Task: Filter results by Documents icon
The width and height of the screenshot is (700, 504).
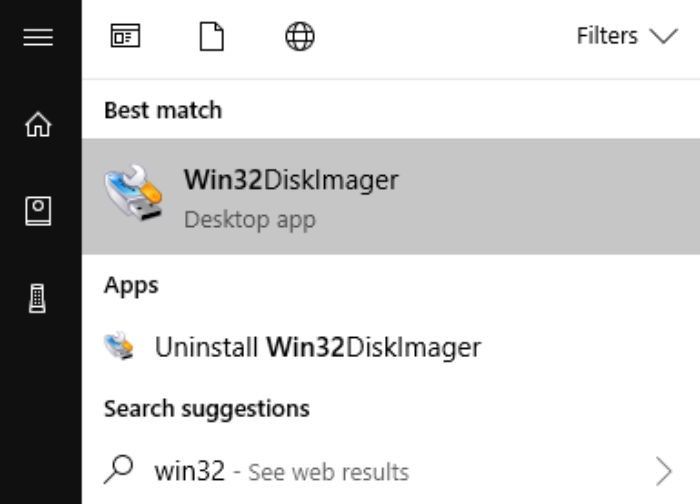Action: pos(211,37)
